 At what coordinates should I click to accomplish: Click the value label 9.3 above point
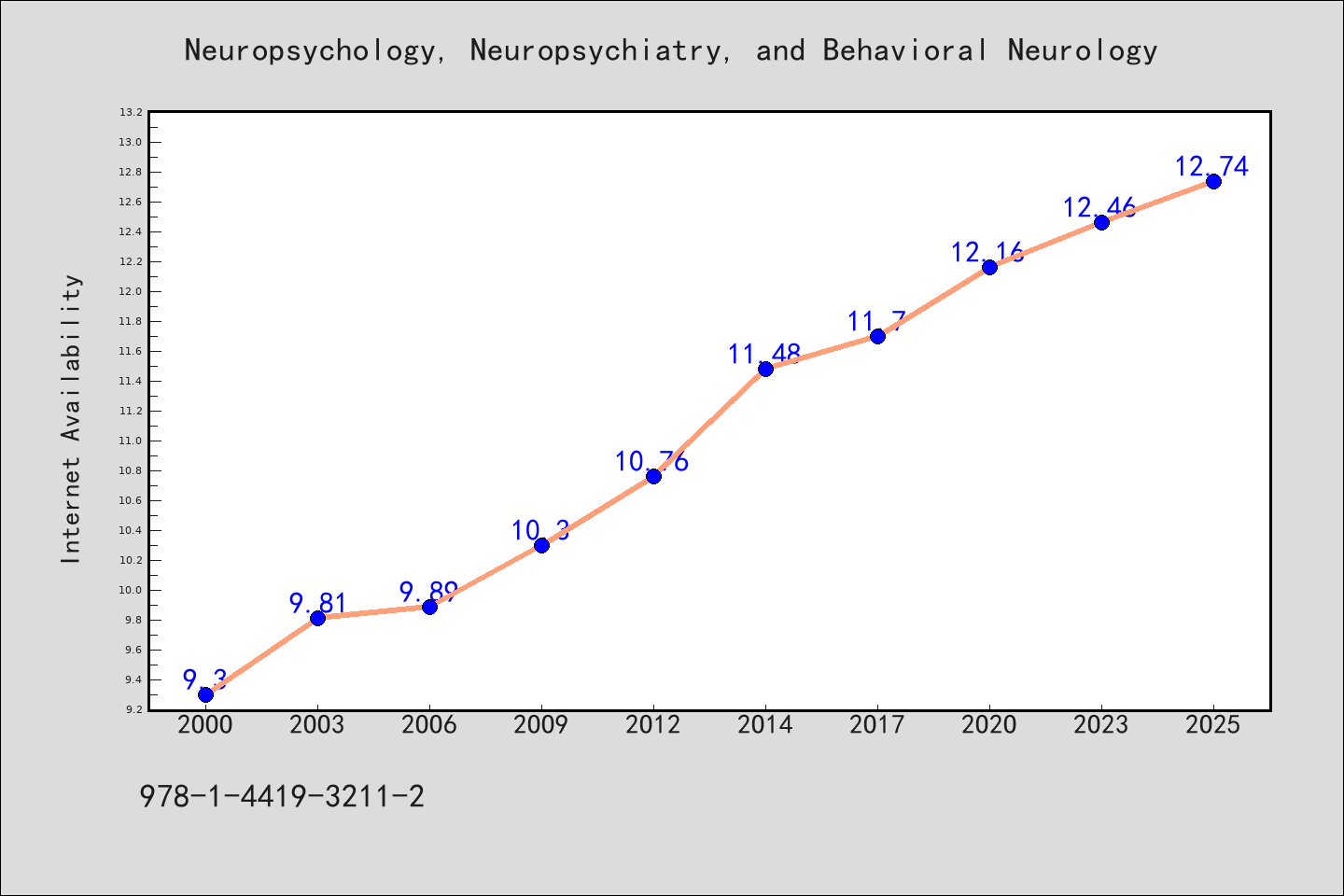[205, 679]
